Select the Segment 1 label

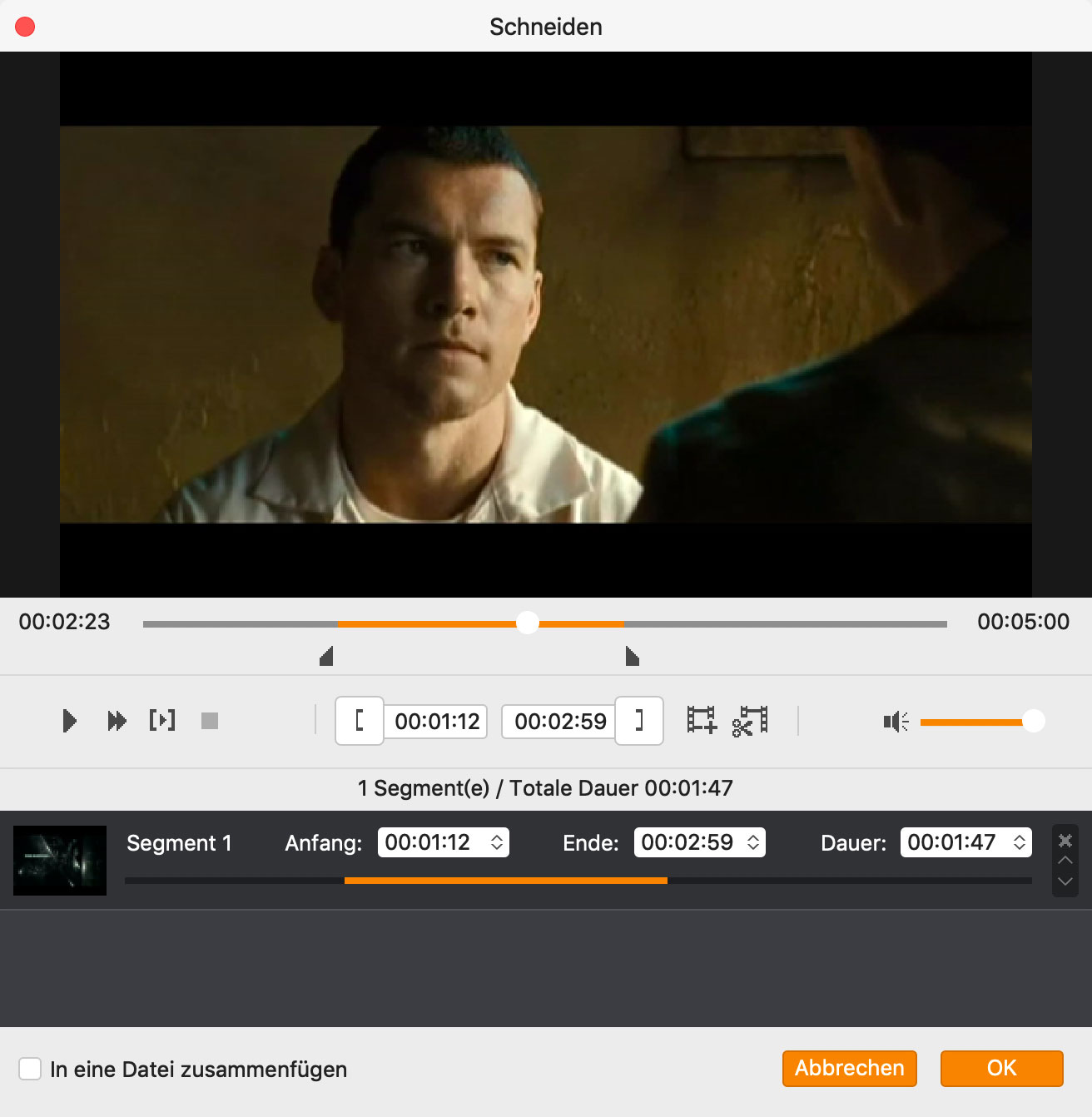[x=179, y=843]
